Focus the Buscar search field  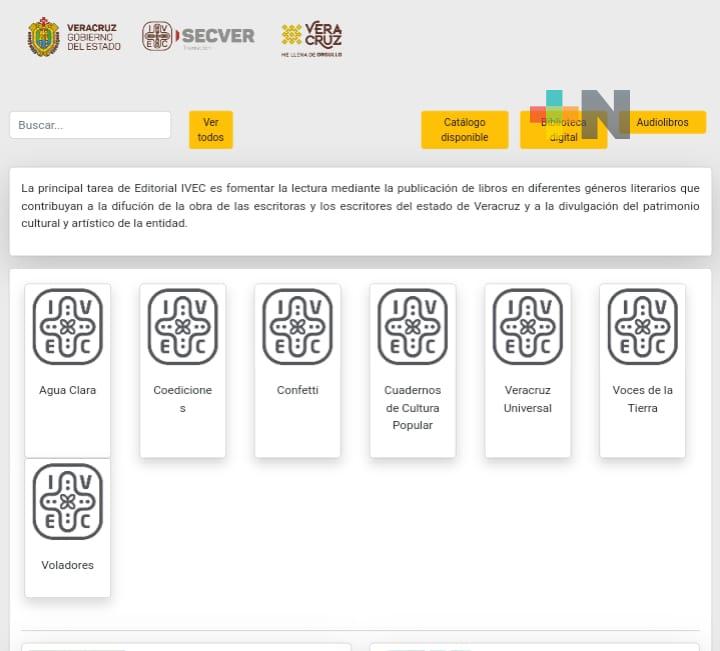(90, 125)
